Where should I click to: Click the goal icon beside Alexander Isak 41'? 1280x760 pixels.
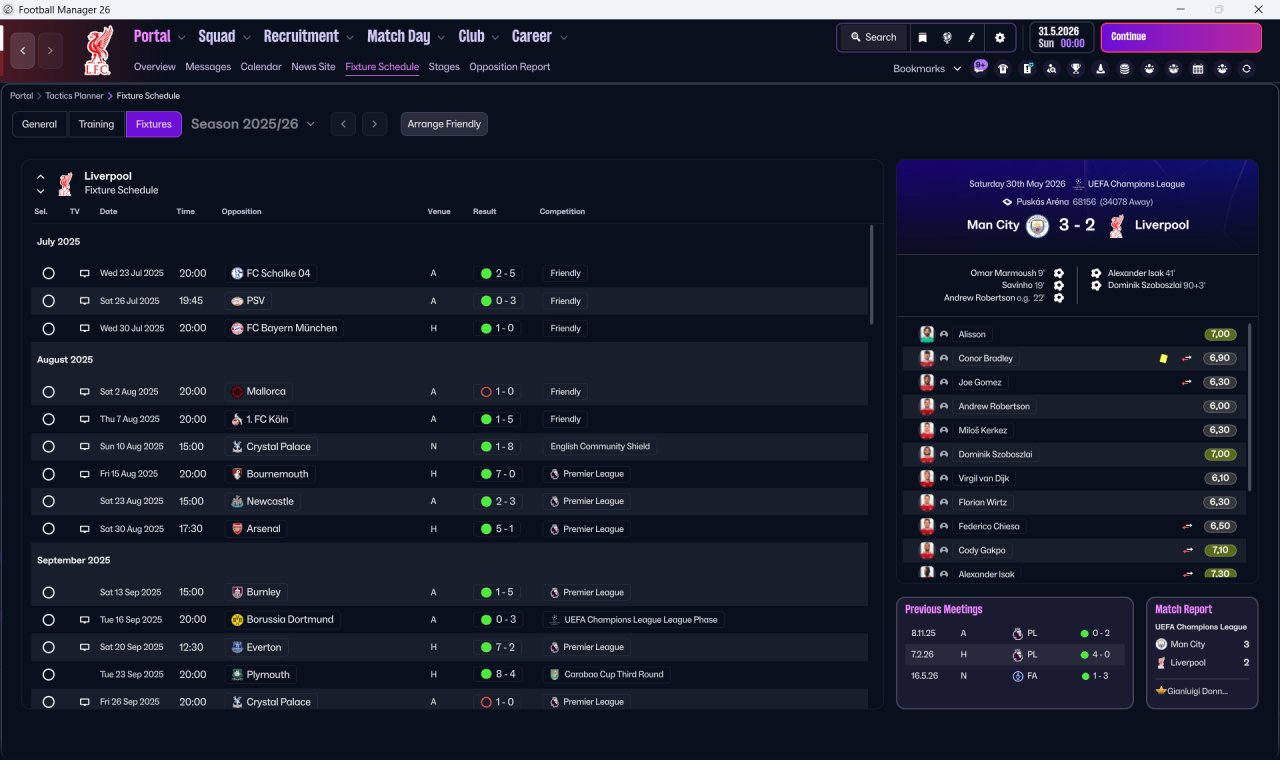[x=1096, y=273]
